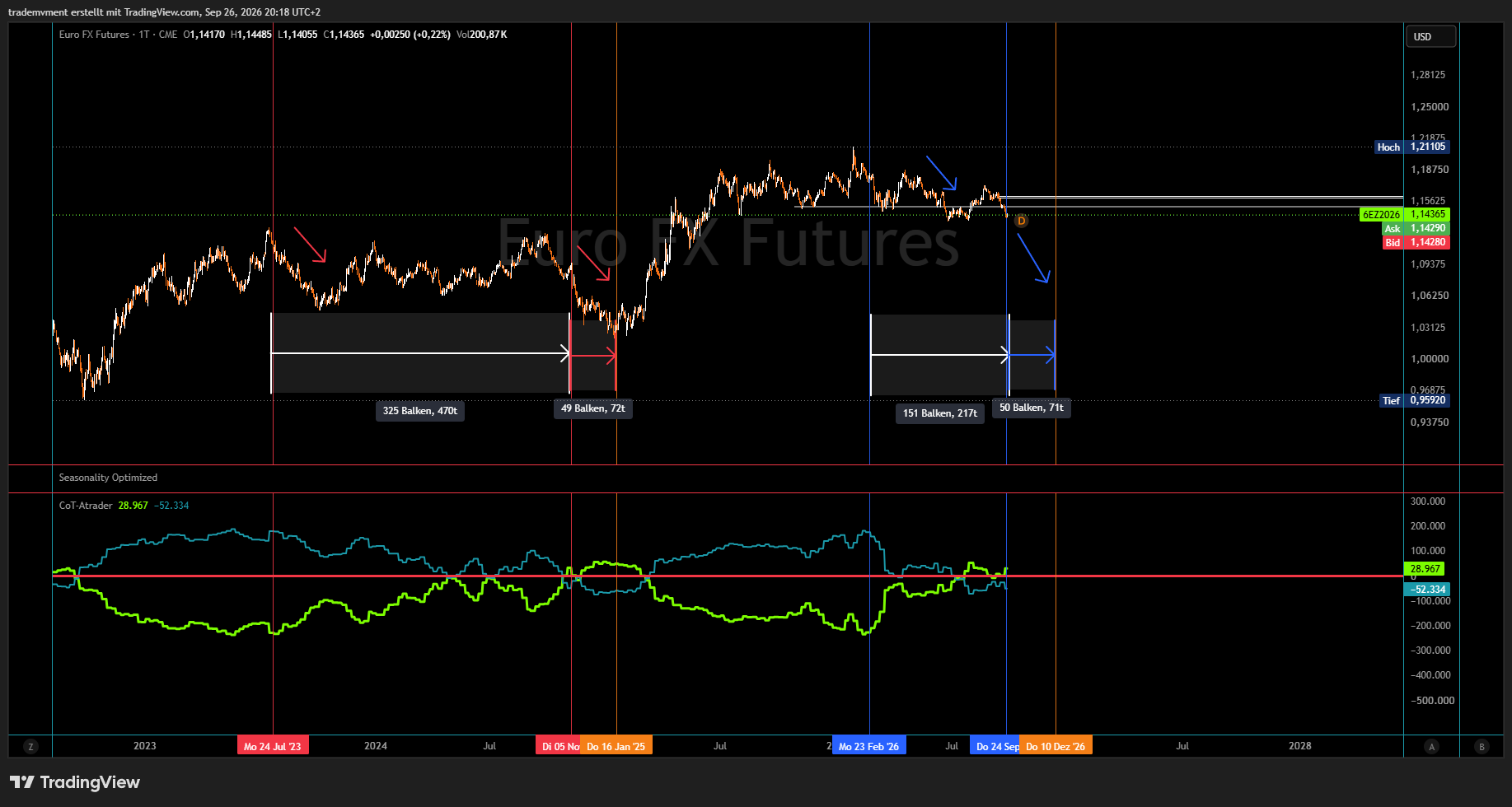
Task: Click the 'Mo 23 Feb '26' date marker
Action: (x=869, y=746)
